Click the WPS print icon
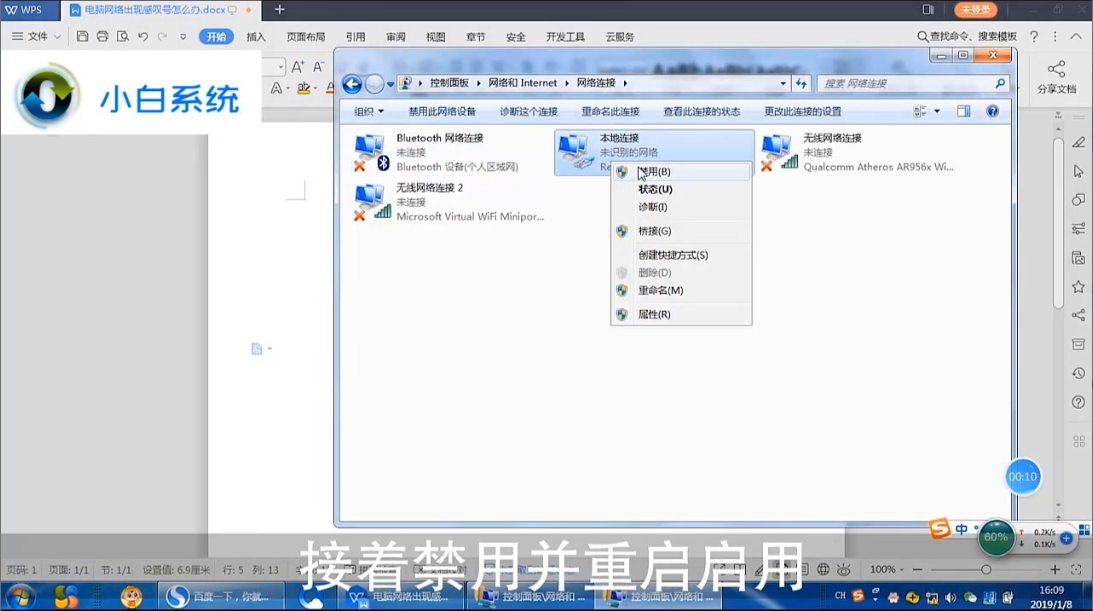Image resolution: width=1093 pixels, height=611 pixels. tap(102, 36)
